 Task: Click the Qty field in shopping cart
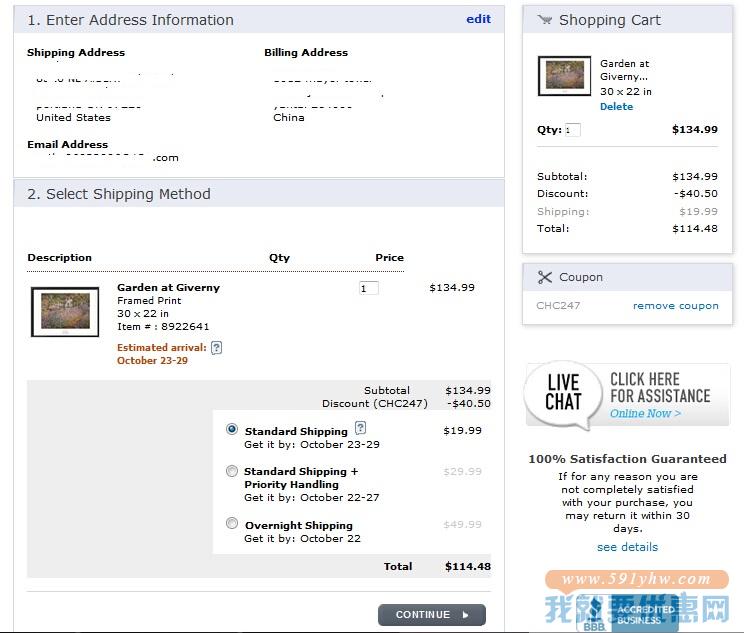[572, 130]
